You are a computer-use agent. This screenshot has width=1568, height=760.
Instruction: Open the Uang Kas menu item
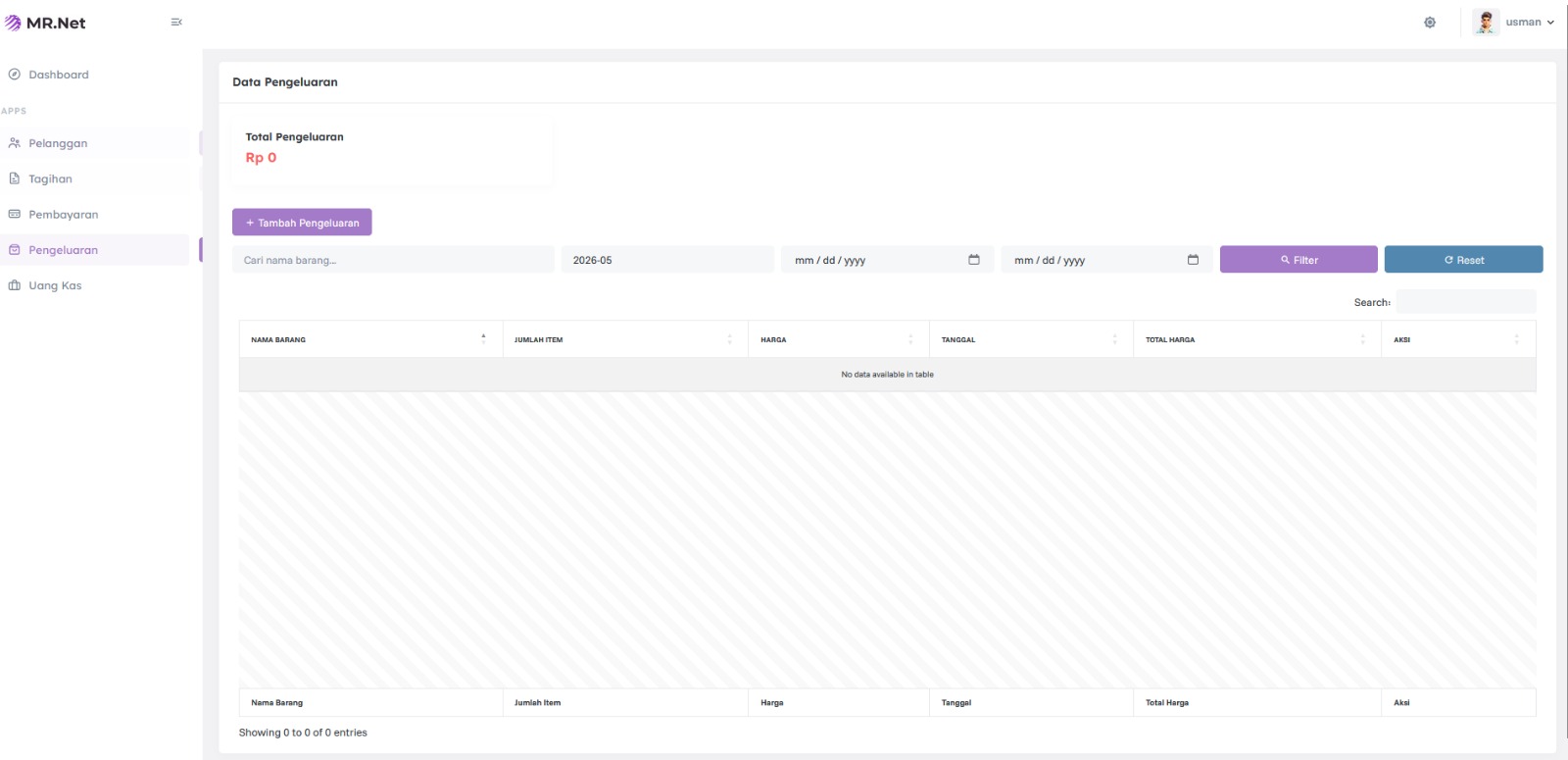(x=95, y=285)
